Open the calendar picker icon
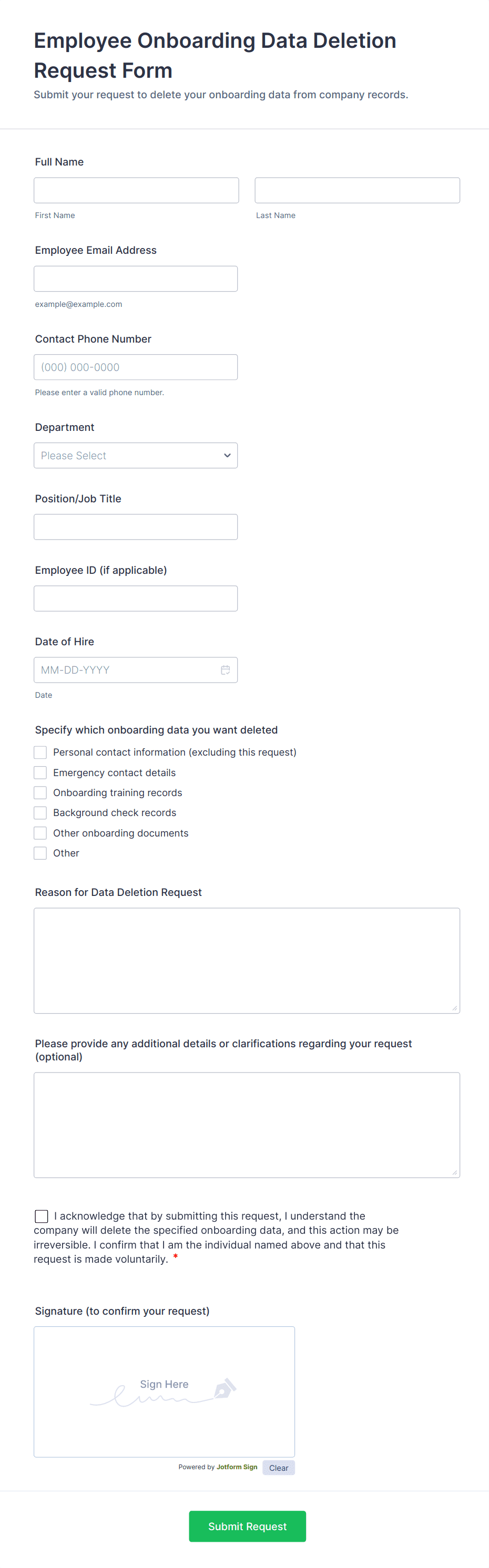Screen dimensions: 489x1568 click(x=225, y=669)
